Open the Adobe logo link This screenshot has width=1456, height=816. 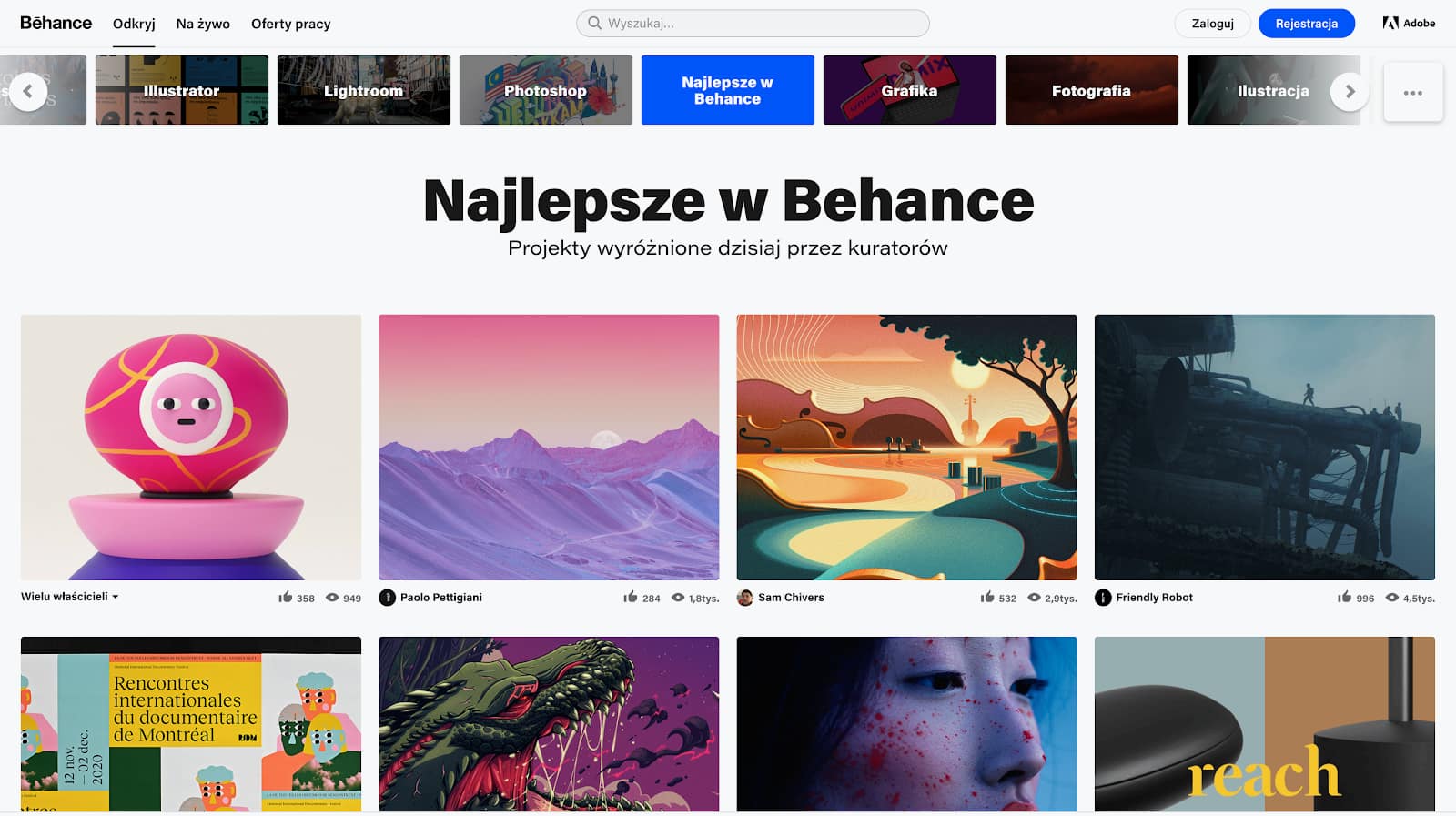pyautogui.click(x=1409, y=23)
